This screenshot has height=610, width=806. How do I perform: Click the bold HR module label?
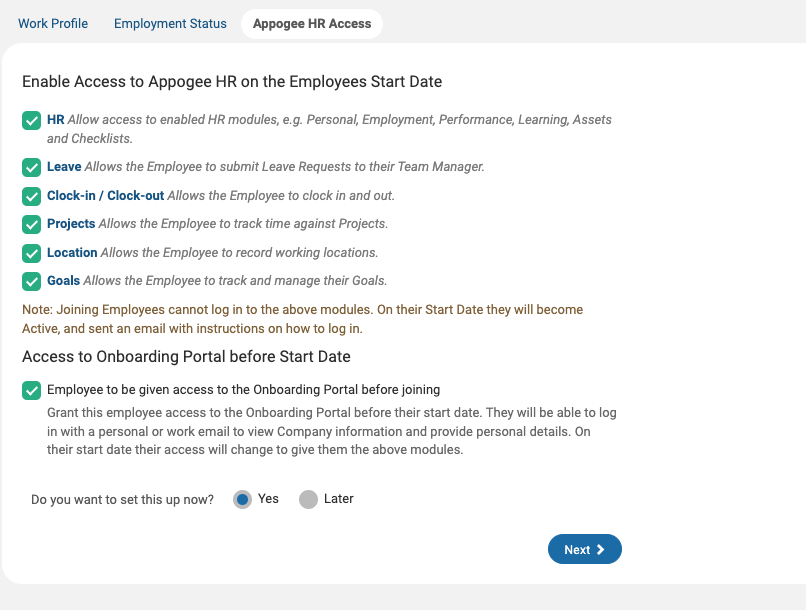click(x=55, y=119)
